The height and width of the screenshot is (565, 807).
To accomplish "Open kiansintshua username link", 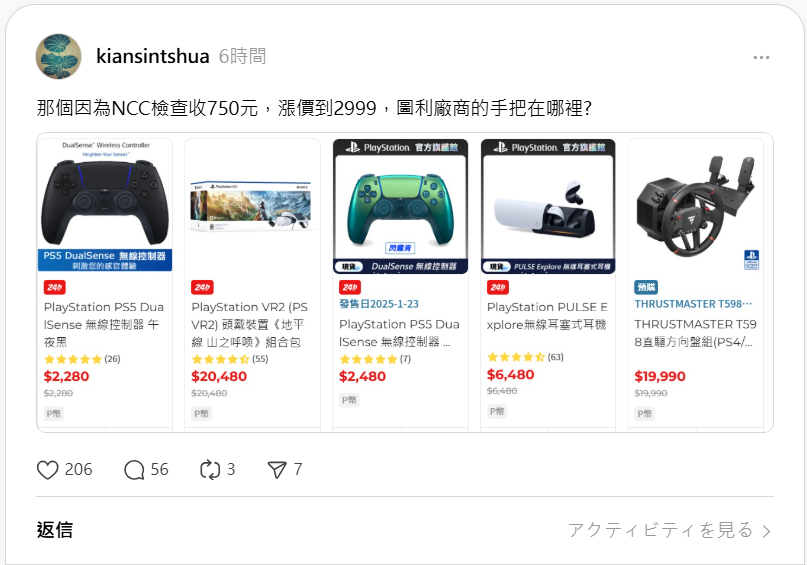I will (x=153, y=56).
